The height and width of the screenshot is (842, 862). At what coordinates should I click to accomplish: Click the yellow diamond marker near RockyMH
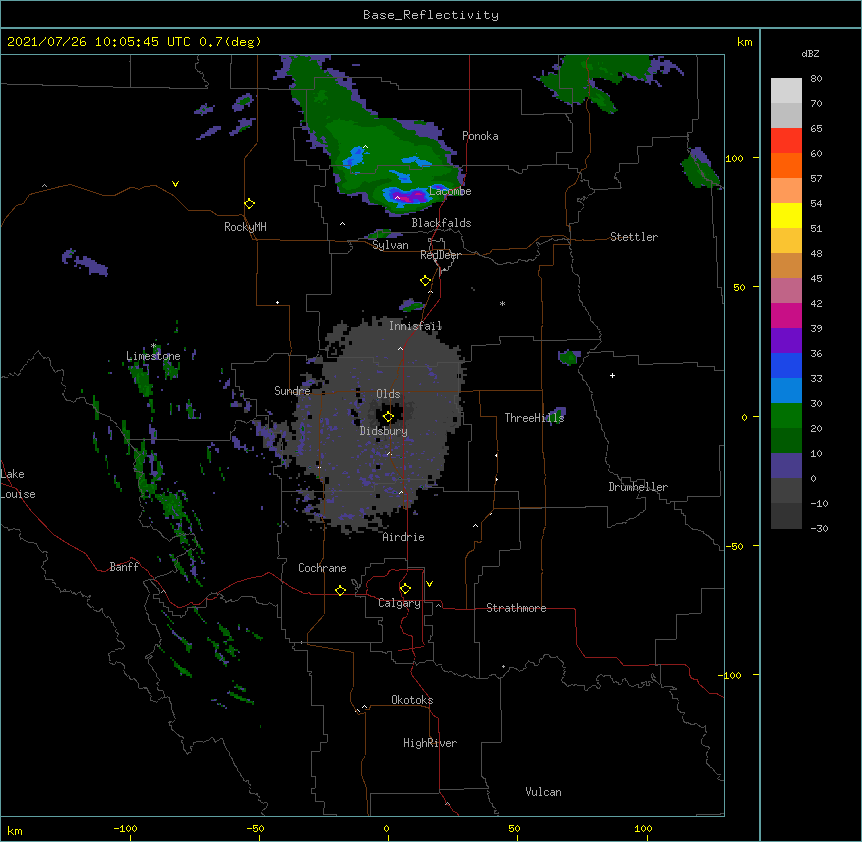click(249, 203)
